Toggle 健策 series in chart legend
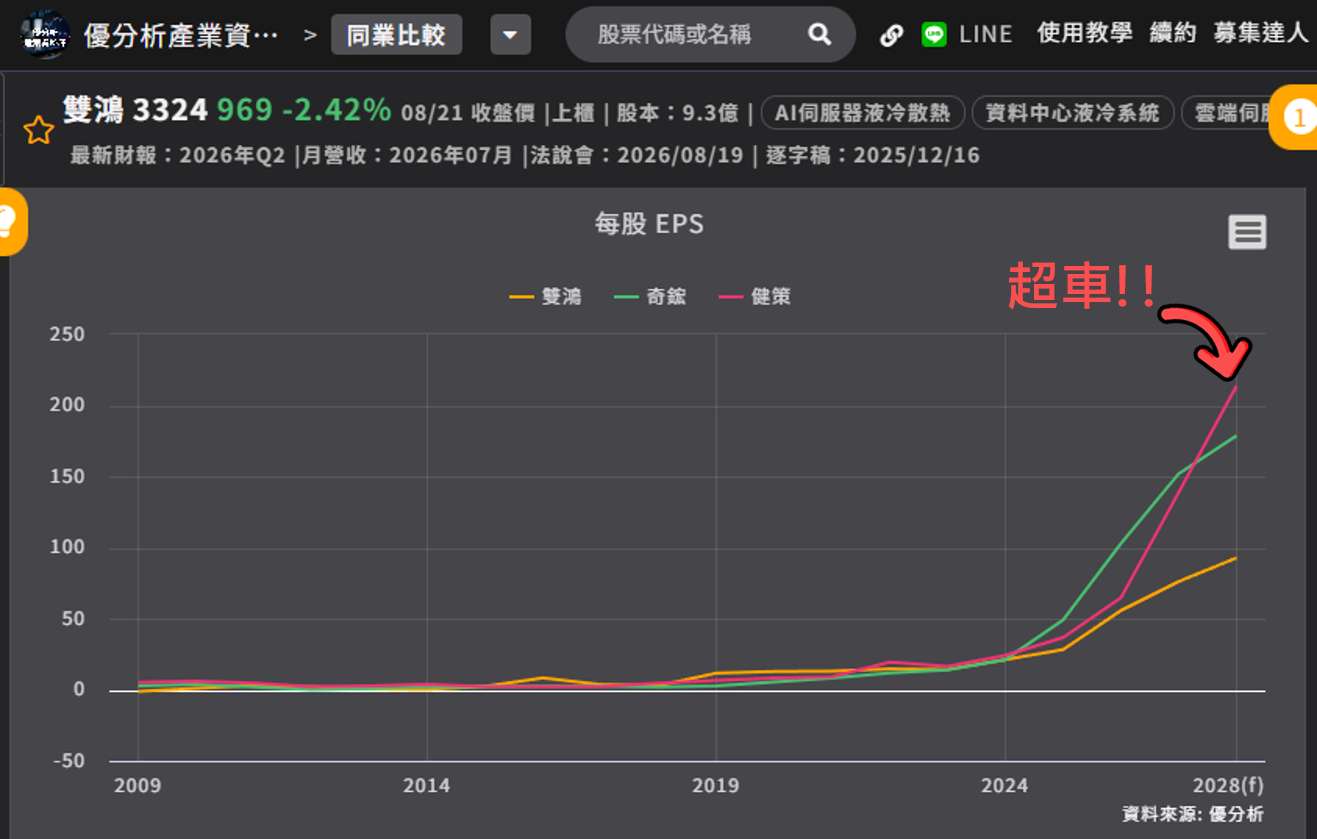Image resolution: width=1317 pixels, height=839 pixels. pyautogui.click(x=755, y=296)
